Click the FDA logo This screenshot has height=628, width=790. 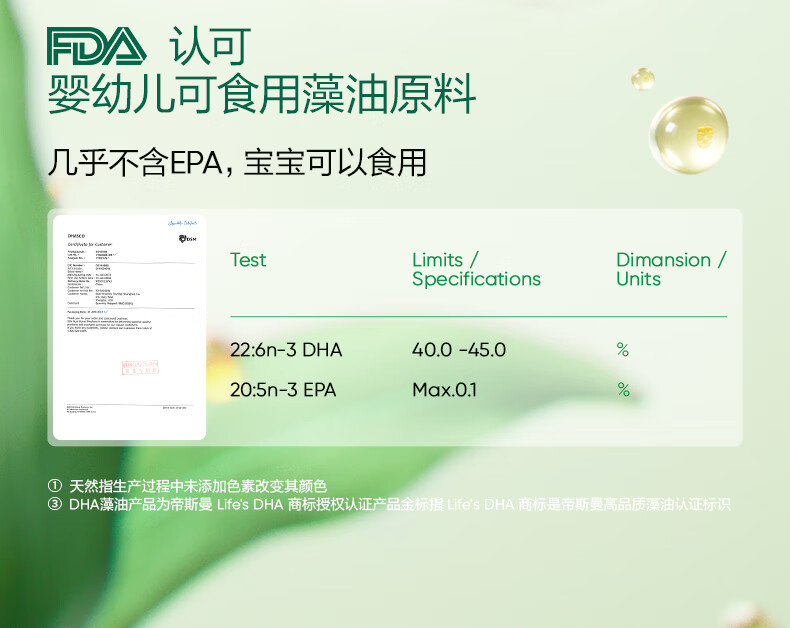[96, 46]
